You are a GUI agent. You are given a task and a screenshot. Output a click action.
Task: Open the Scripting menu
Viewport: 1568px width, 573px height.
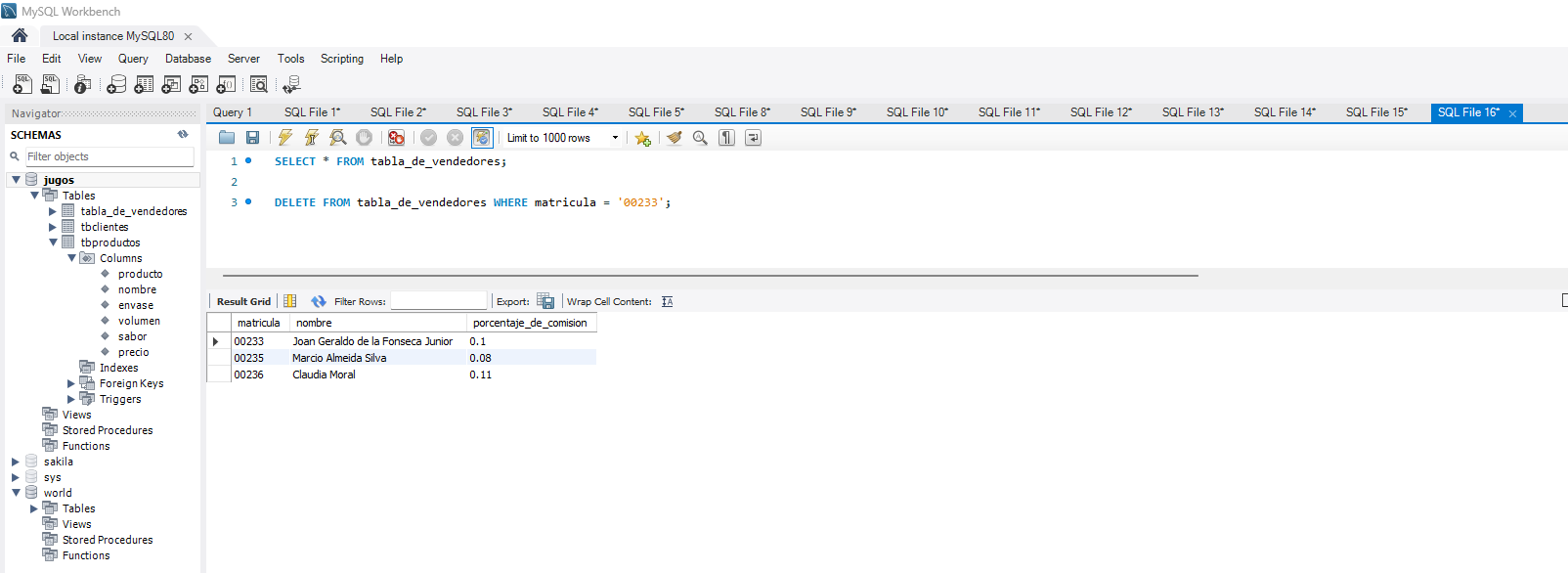click(x=342, y=59)
